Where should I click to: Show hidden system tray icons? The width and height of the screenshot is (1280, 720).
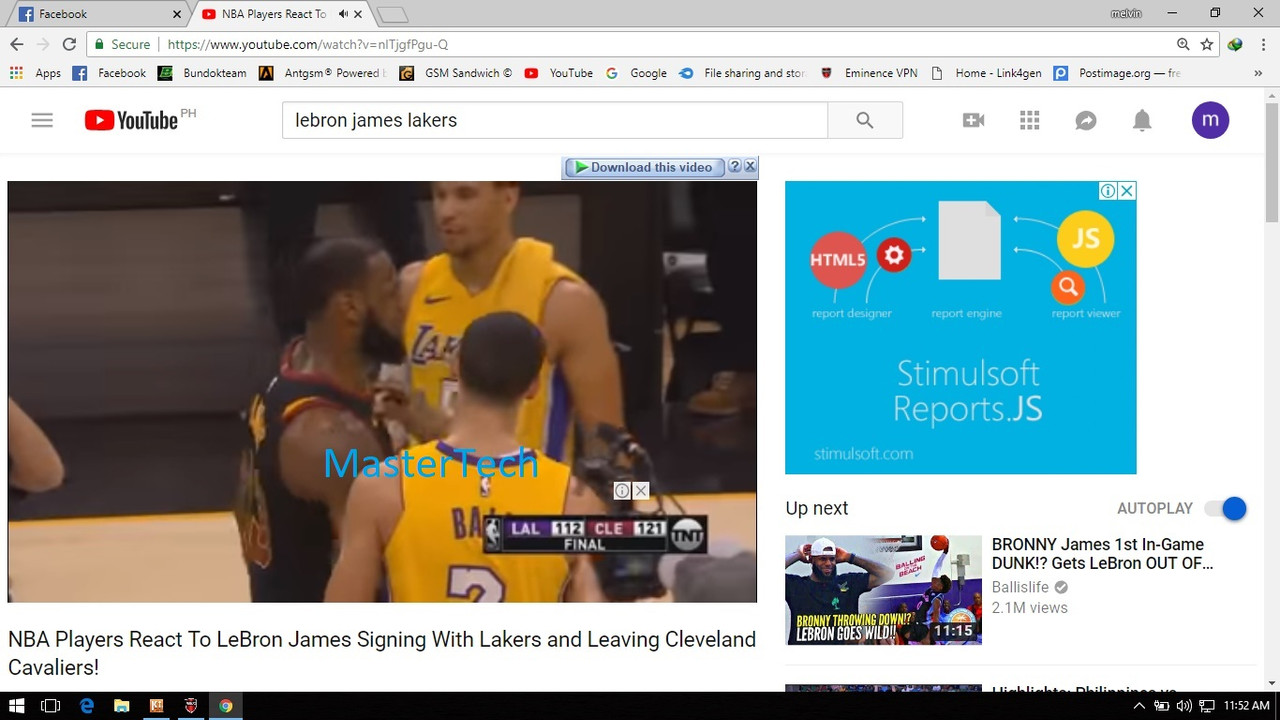click(1139, 705)
